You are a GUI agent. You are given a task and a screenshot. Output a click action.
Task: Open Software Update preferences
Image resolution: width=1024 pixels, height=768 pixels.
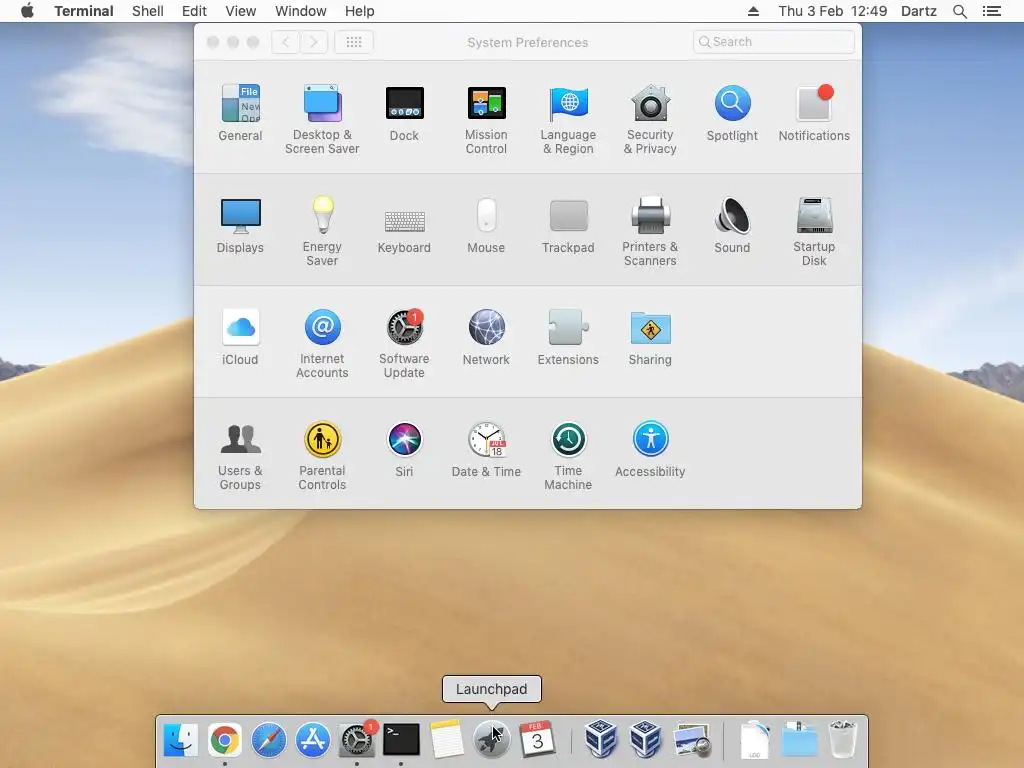pyautogui.click(x=404, y=344)
